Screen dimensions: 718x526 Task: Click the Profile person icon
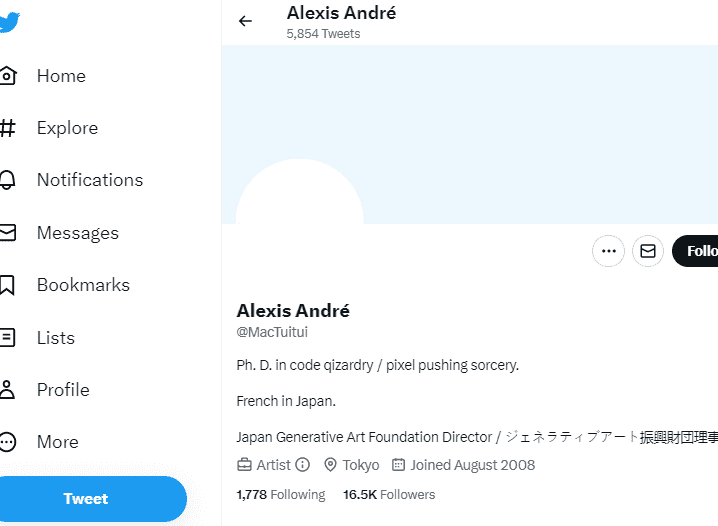click(x=7, y=390)
